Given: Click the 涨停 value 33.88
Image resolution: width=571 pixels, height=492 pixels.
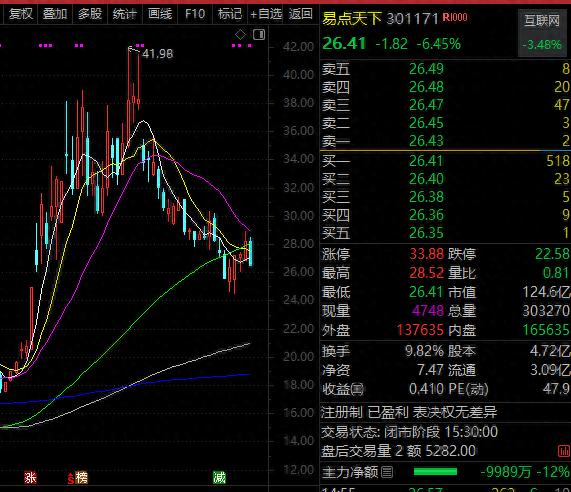Looking at the screenshot, I should tap(427, 254).
